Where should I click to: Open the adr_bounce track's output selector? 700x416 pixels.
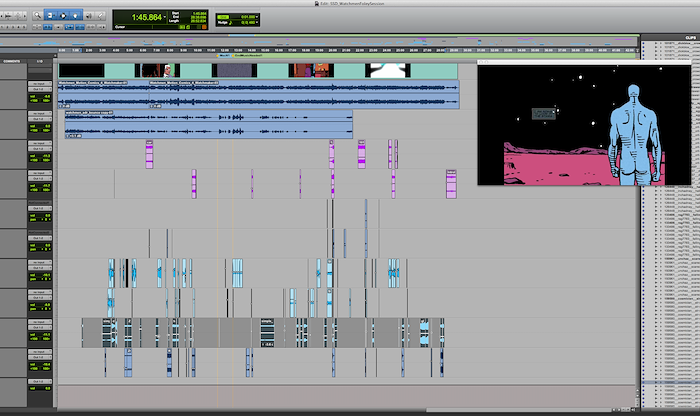click(40, 119)
